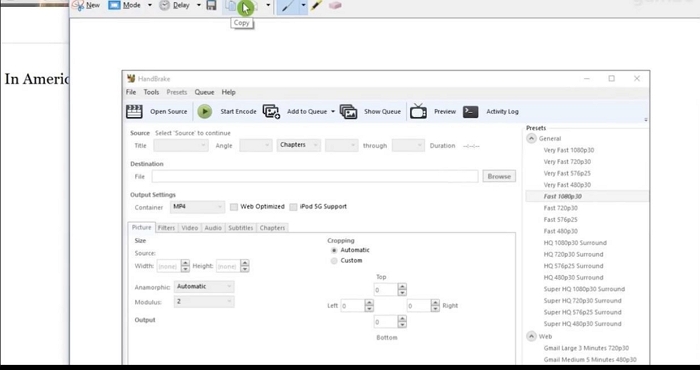Select the Fast 1080p30 preset
This screenshot has height=370, width=700.
pyautogui.click(x=562, y=196)
